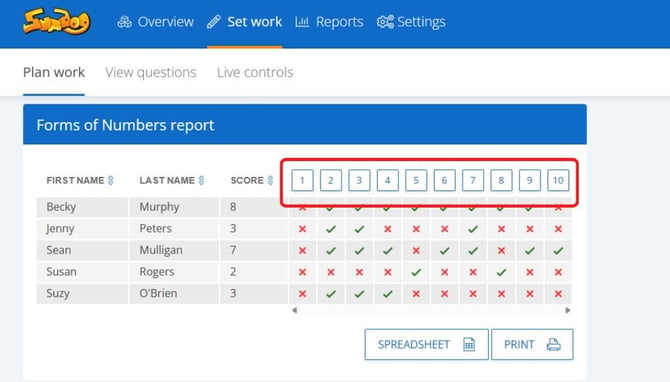Open question 3 details
This screenshot has width=670, height=382.
[359, 180]
